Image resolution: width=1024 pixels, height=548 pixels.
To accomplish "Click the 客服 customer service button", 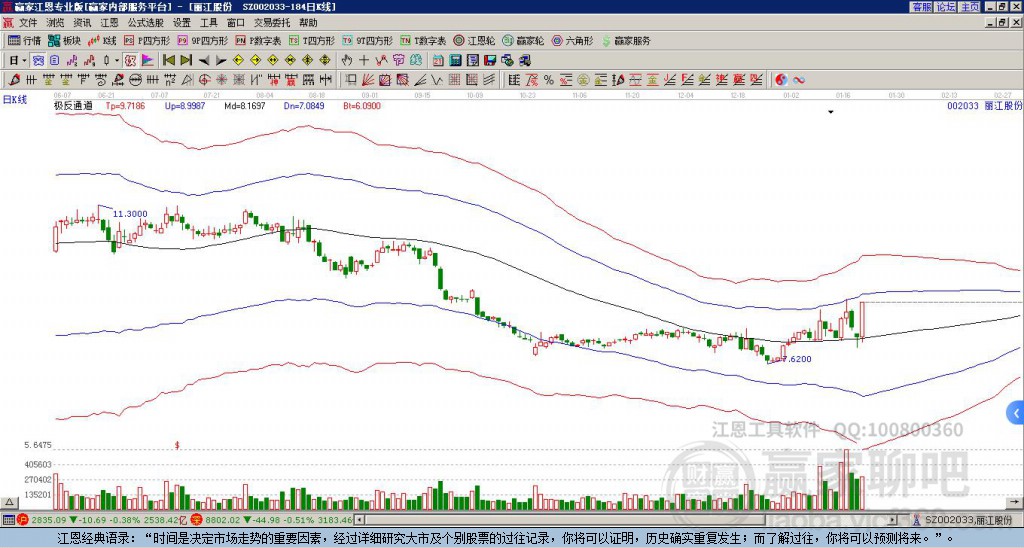I will pyautogui.click(x=921, y=7).
